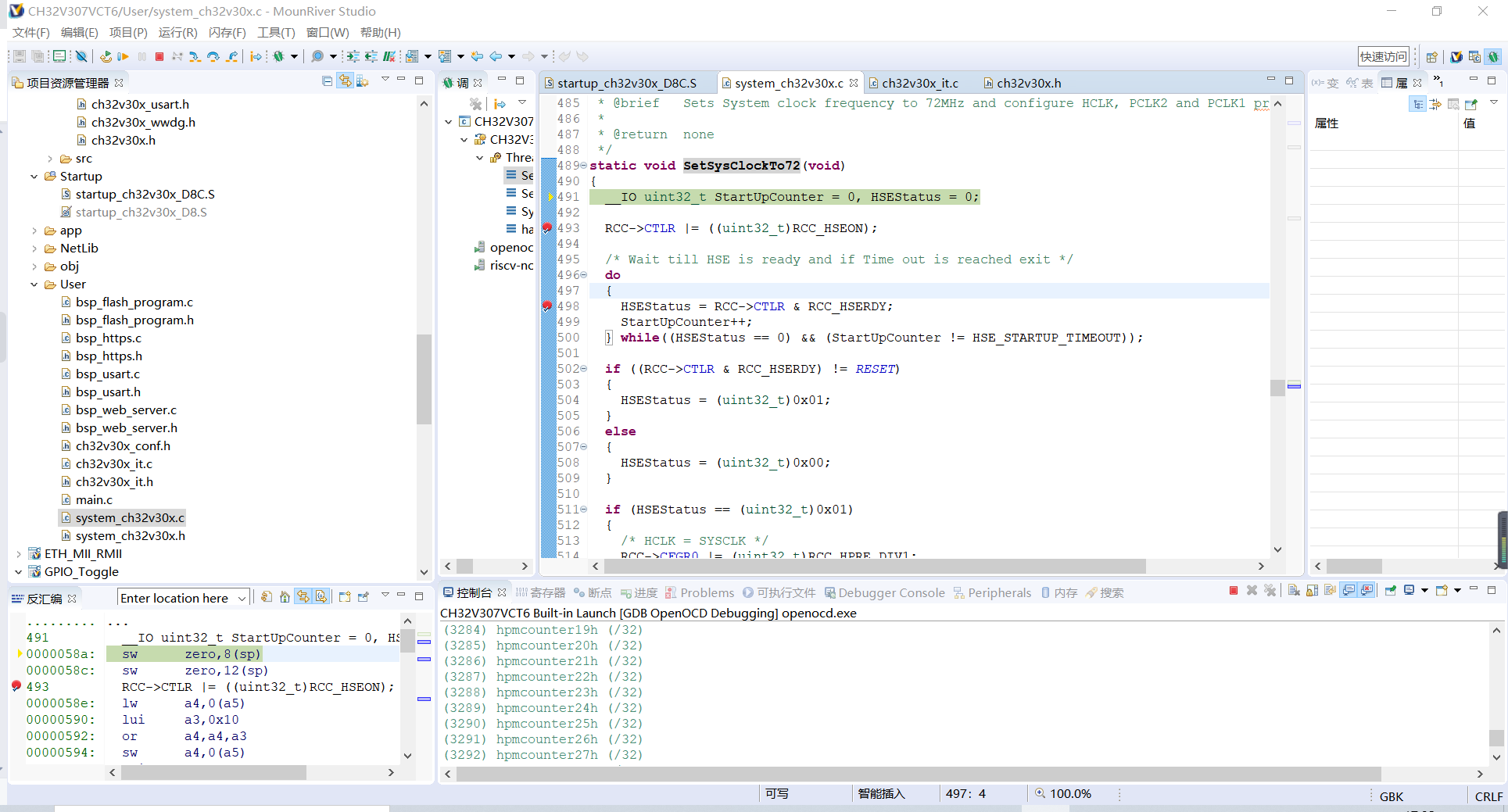This screenshot has height=812, width=1508.
Task: Close the system_ch32v30x.c editor tab
Action: click(854, 83)
